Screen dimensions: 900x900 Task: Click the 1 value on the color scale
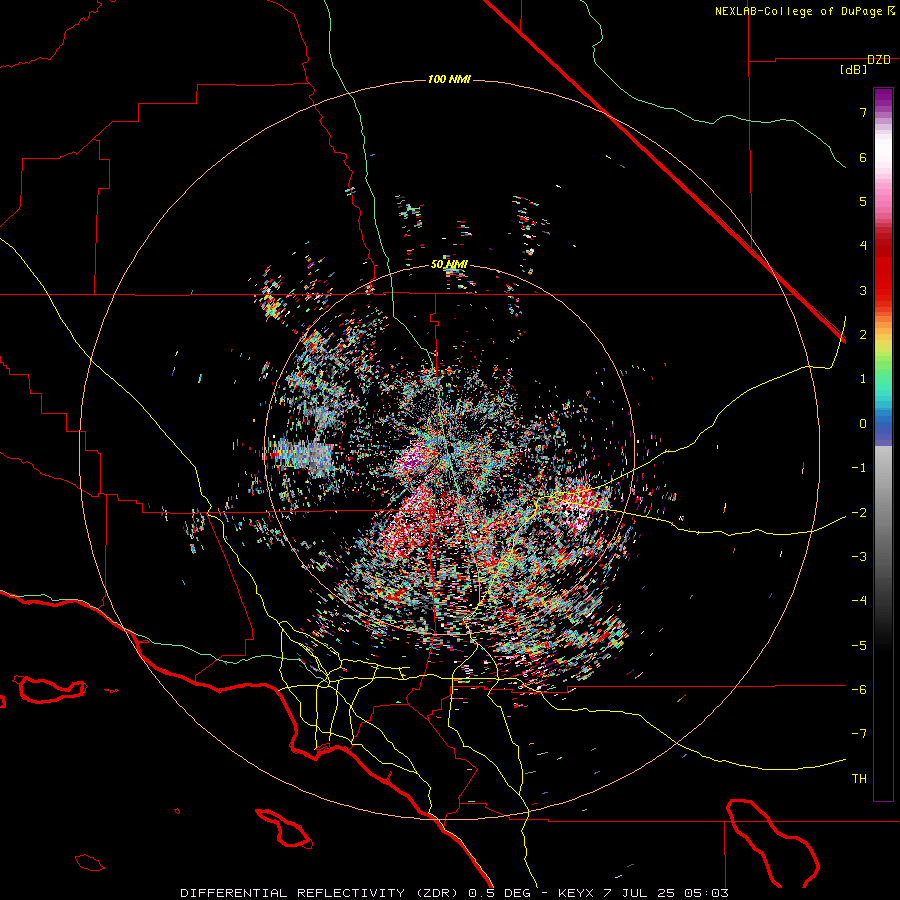pos(863,379)
